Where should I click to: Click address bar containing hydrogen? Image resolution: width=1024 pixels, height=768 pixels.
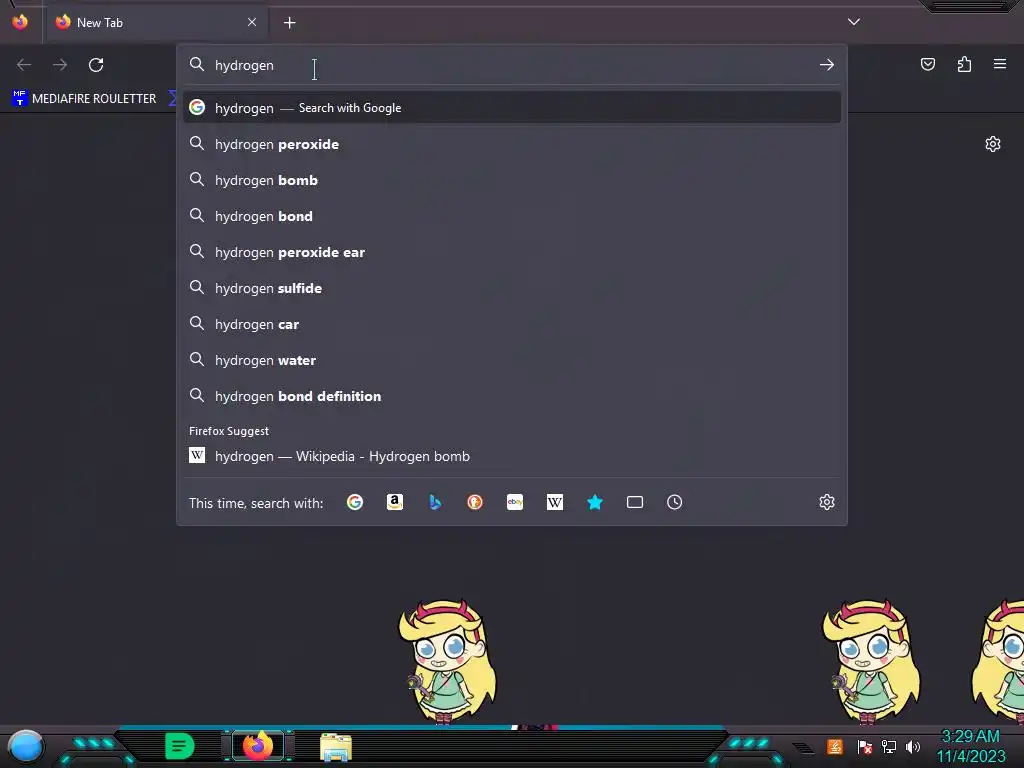pyautogui.click(x=512, y=65)
